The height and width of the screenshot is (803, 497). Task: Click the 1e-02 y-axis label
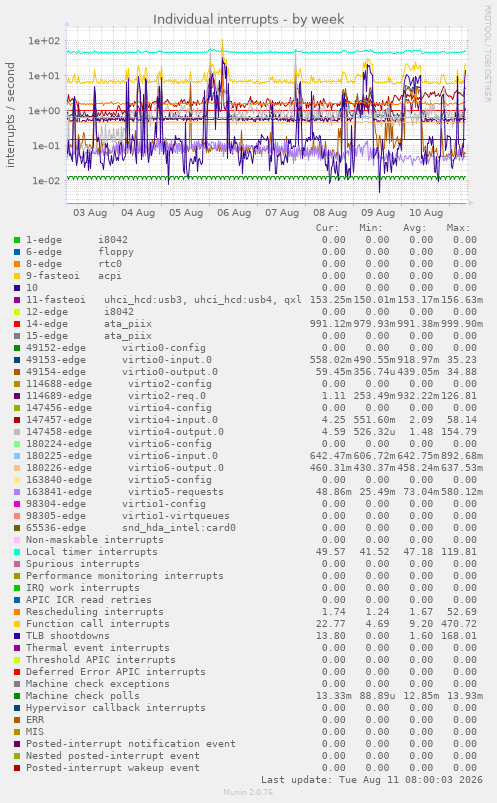click(x=46, y=181)
